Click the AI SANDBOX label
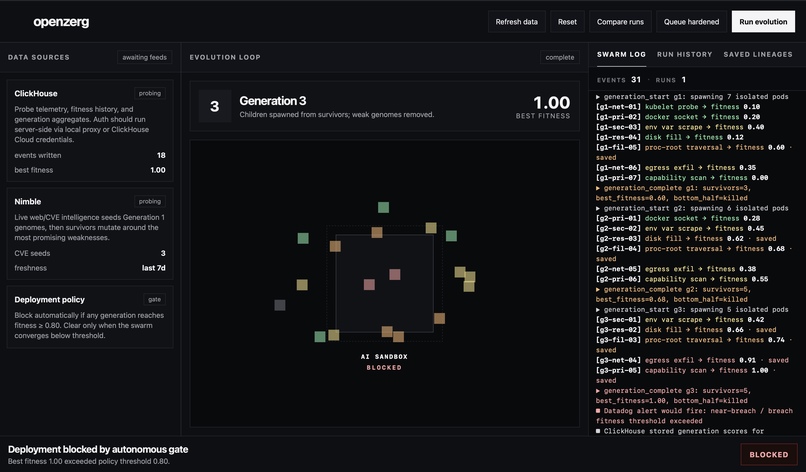This screenshot has height=472, width=806. point(384,356)
